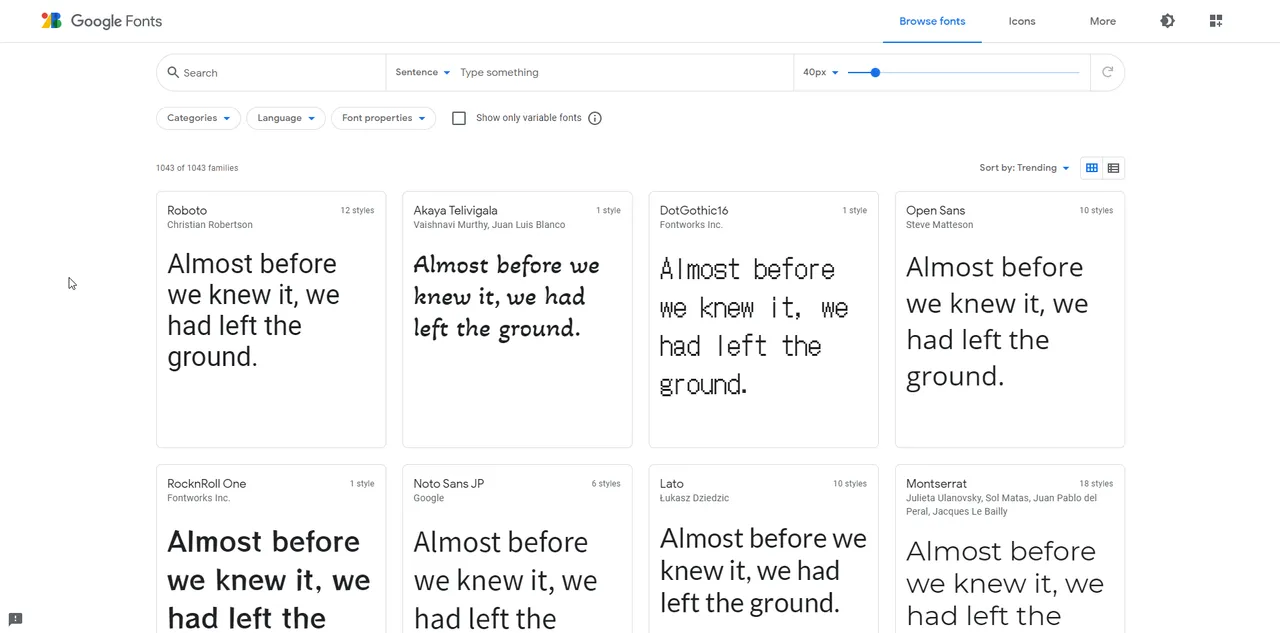Click the author text Vaishnavi Murthy, Juan Luis Blanco
This screenshot has width=1280, height=633.
click(489, 225)
